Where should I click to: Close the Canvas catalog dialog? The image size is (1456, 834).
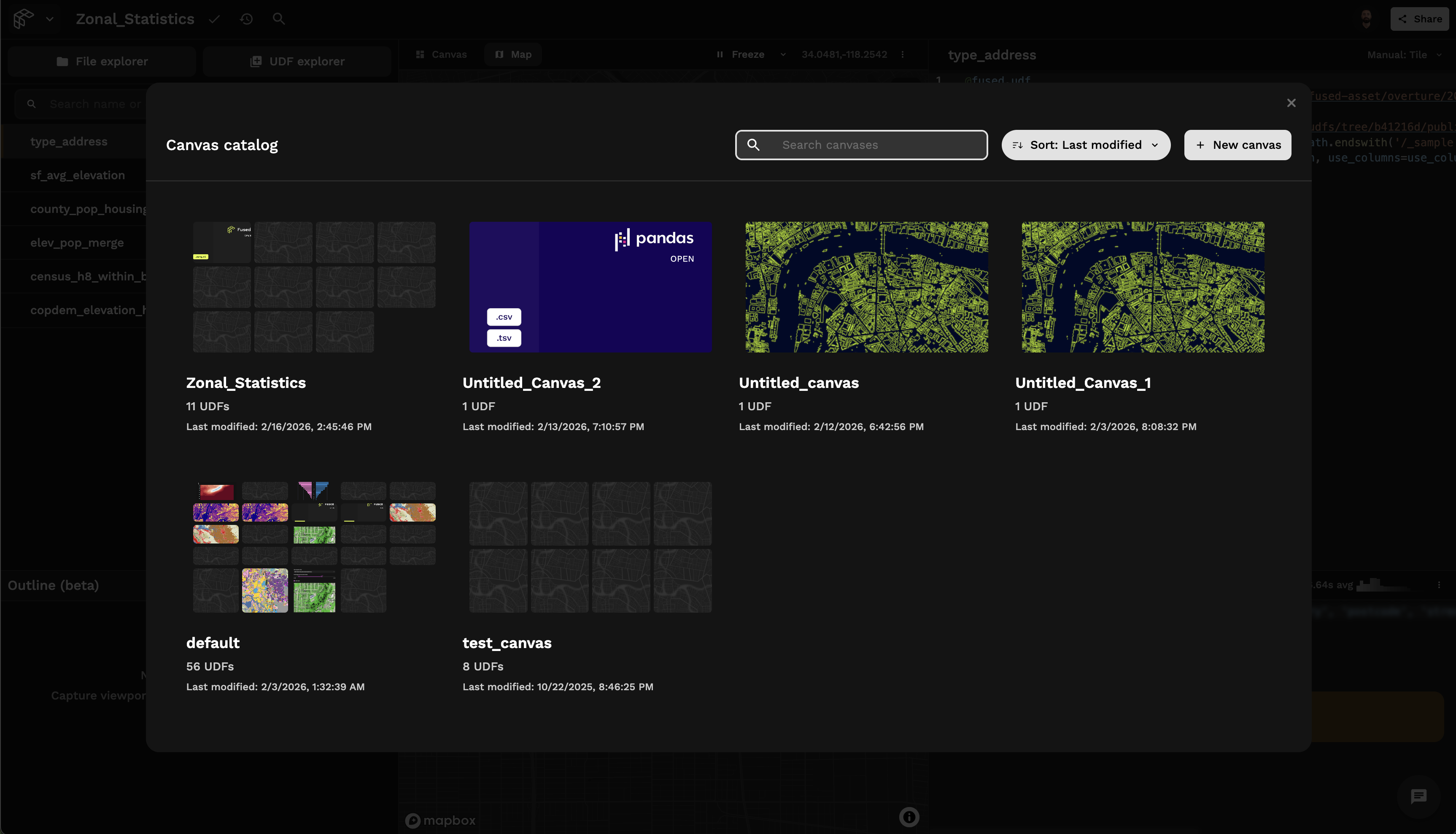[x=1291, y=103]
